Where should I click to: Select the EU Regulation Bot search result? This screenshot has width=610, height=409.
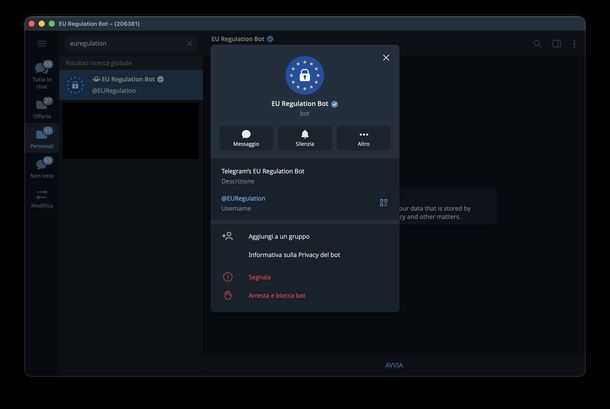click(131, 85)
